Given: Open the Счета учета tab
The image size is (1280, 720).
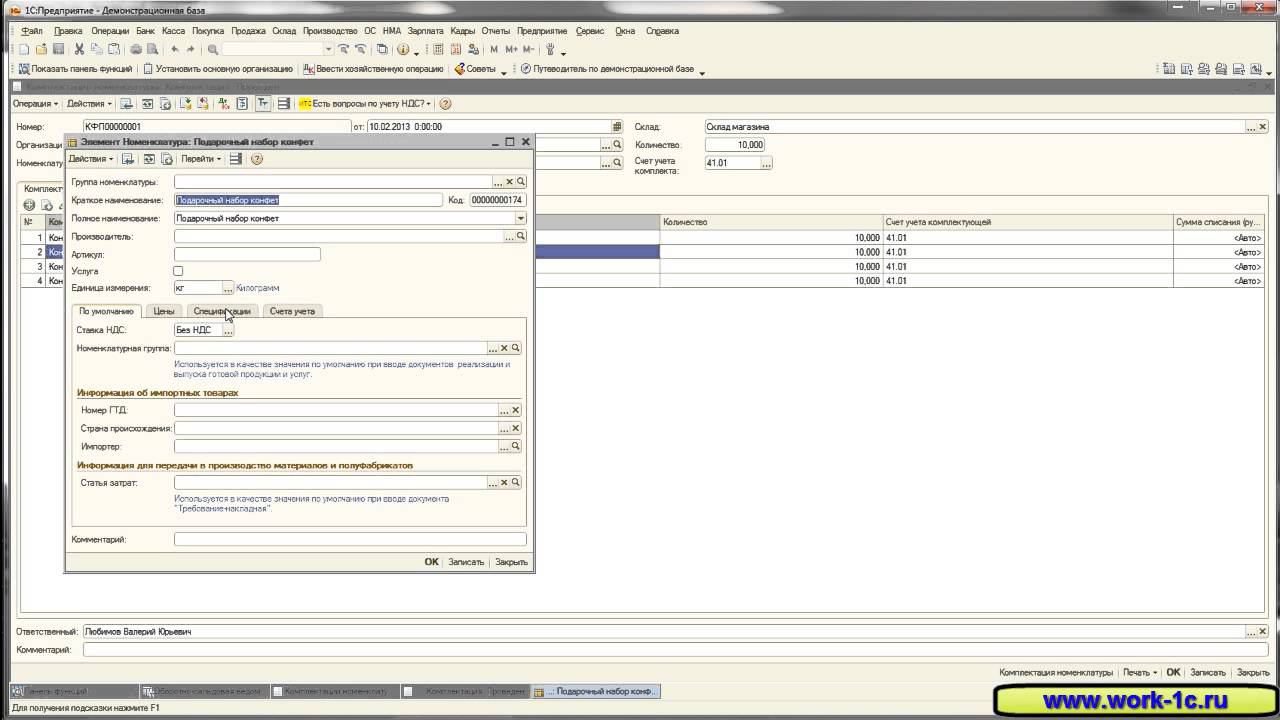Looking at the screenshot, I should pos(292,311).
